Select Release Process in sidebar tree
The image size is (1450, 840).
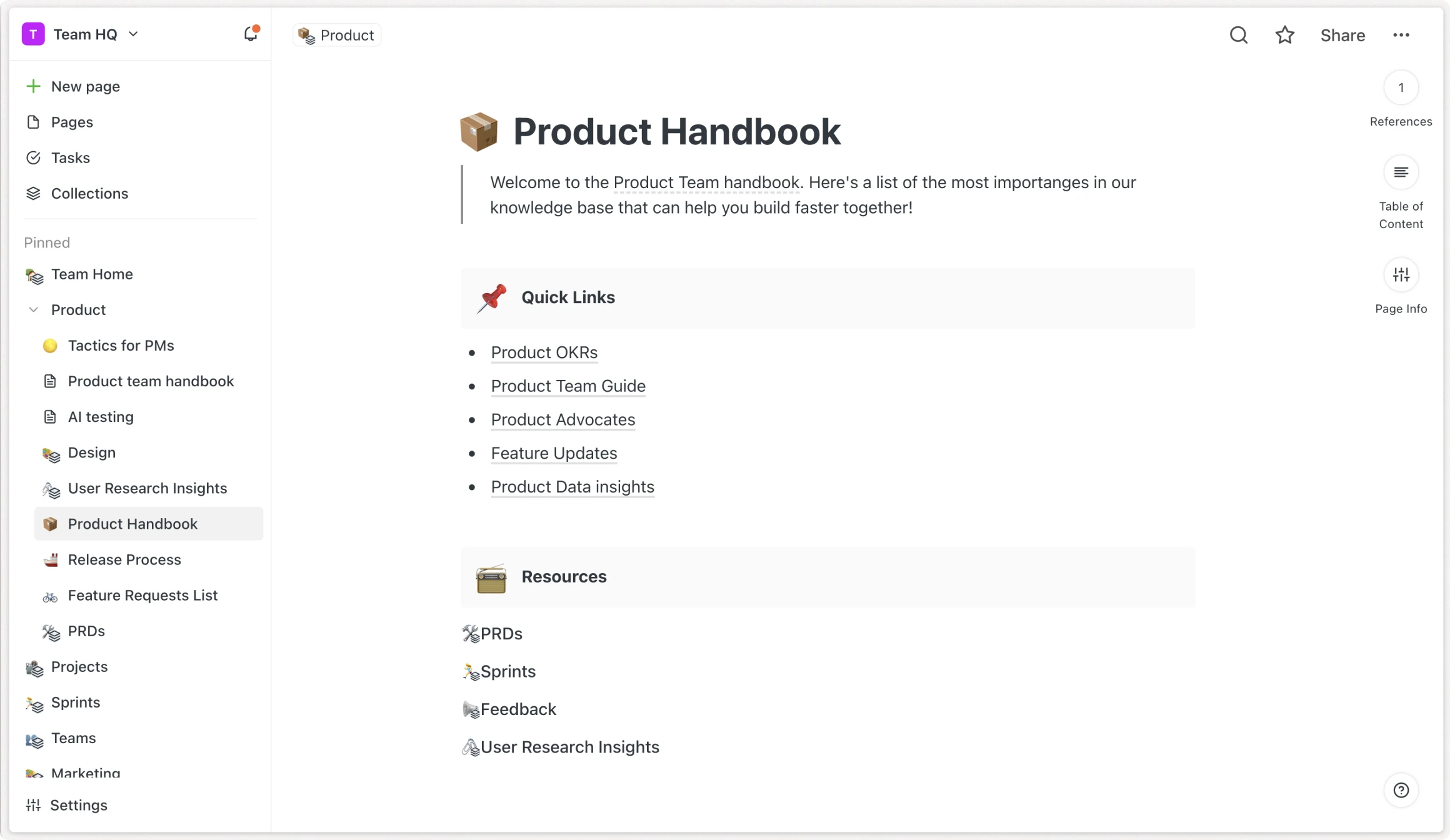click(124, 560)
